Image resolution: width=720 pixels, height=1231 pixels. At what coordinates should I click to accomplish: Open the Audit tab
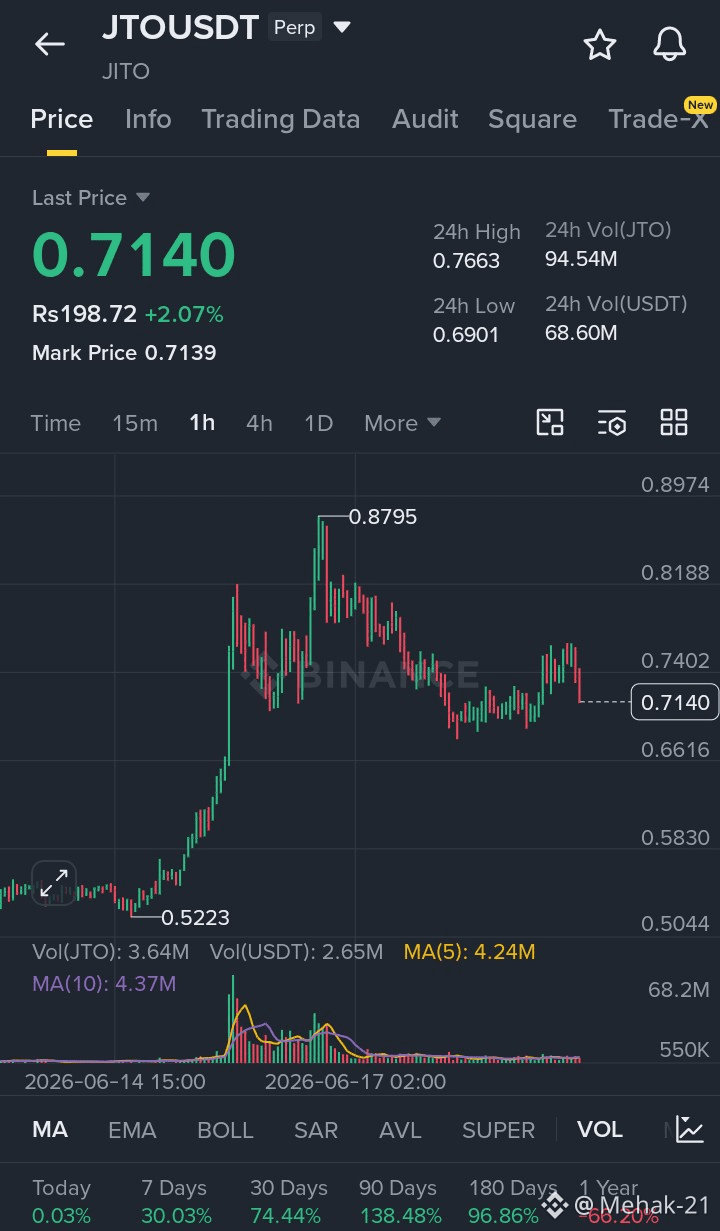click(425, 119)
